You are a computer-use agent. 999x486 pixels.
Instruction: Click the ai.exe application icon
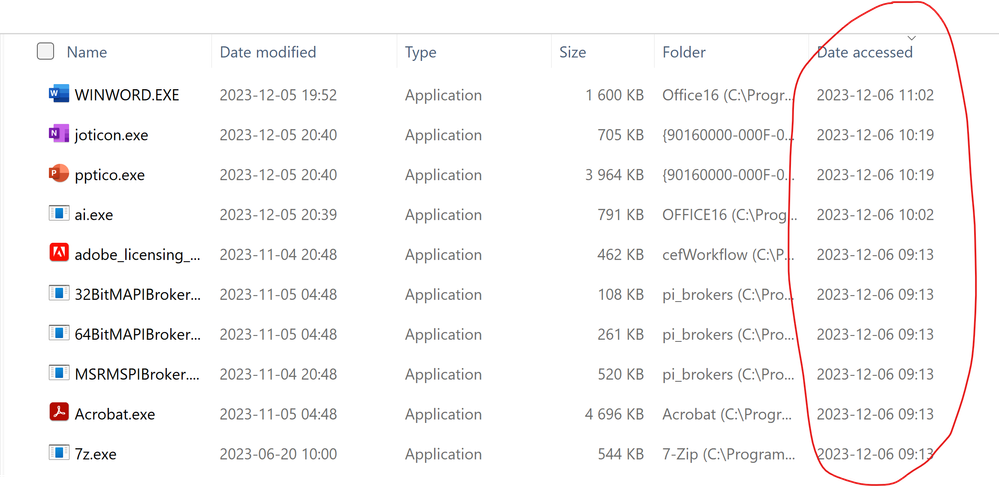[x=57, y=214]
